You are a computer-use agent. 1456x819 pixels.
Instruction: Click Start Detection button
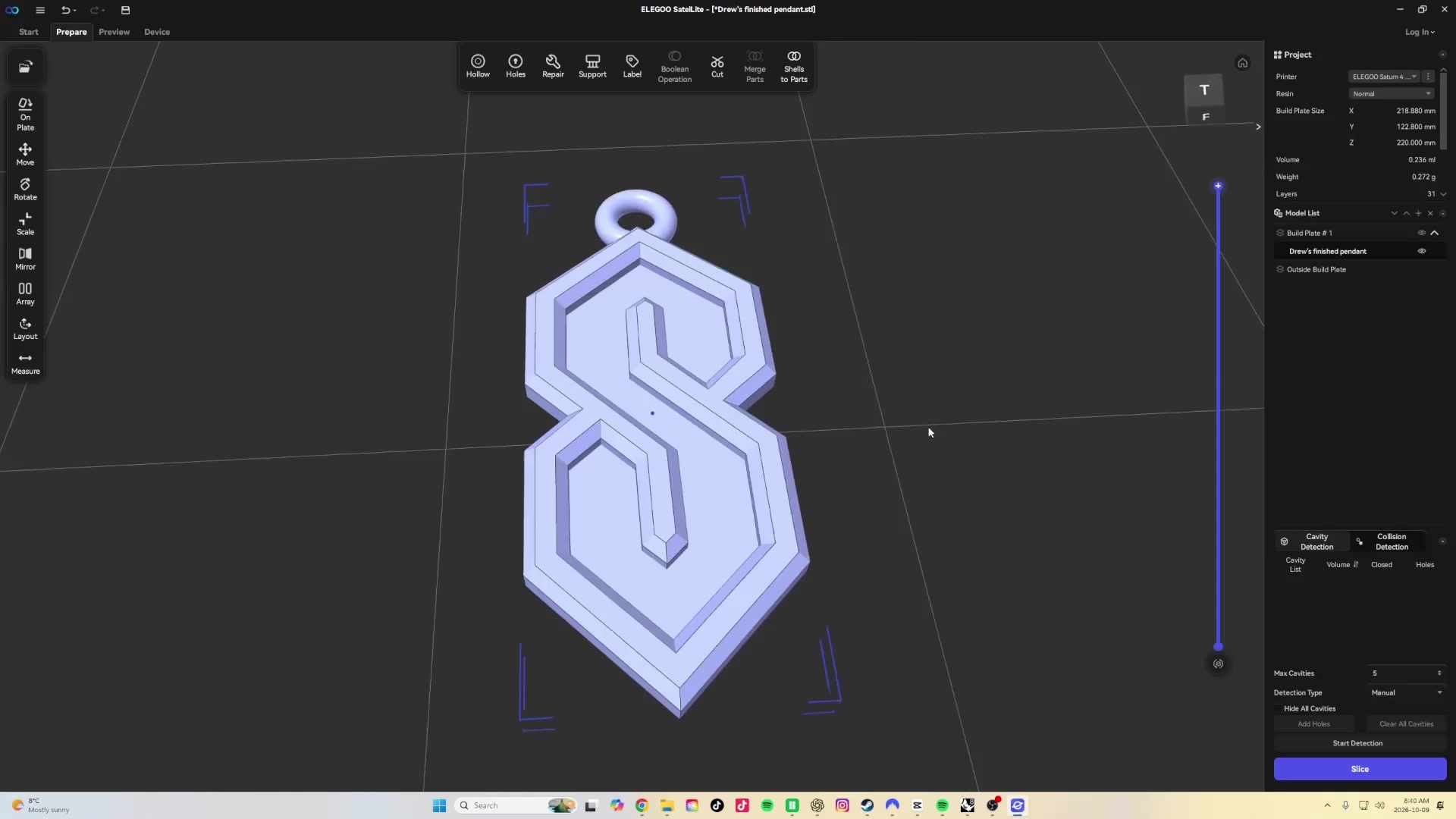(x=1360, y=743)
